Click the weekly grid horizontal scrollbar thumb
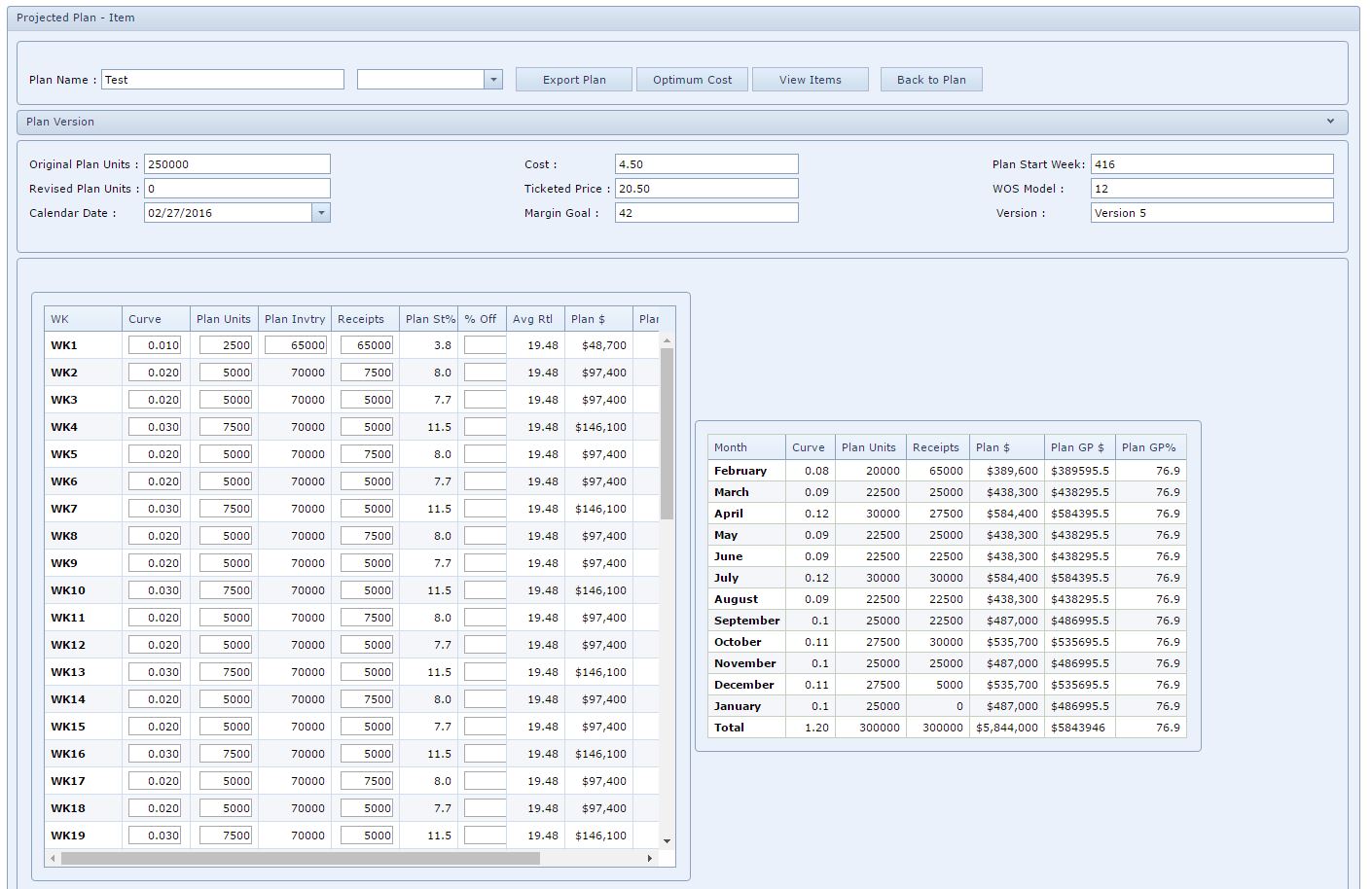This screenshot has width=1372, height=889. point(300,859)
